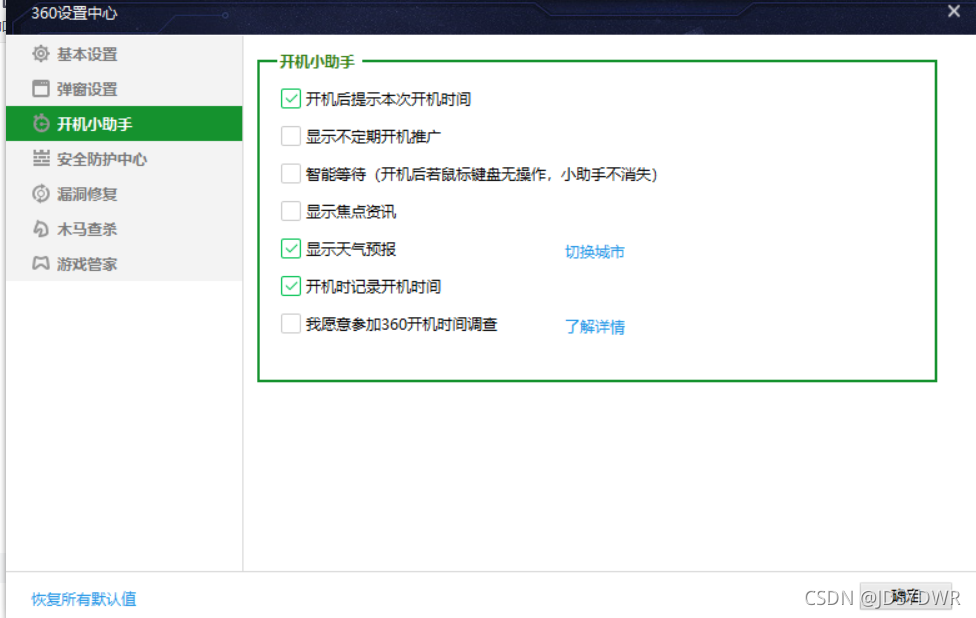Disable the 显示天气预报 checkbox
Screen dimensions: 976x618
(x=291, y=249)
